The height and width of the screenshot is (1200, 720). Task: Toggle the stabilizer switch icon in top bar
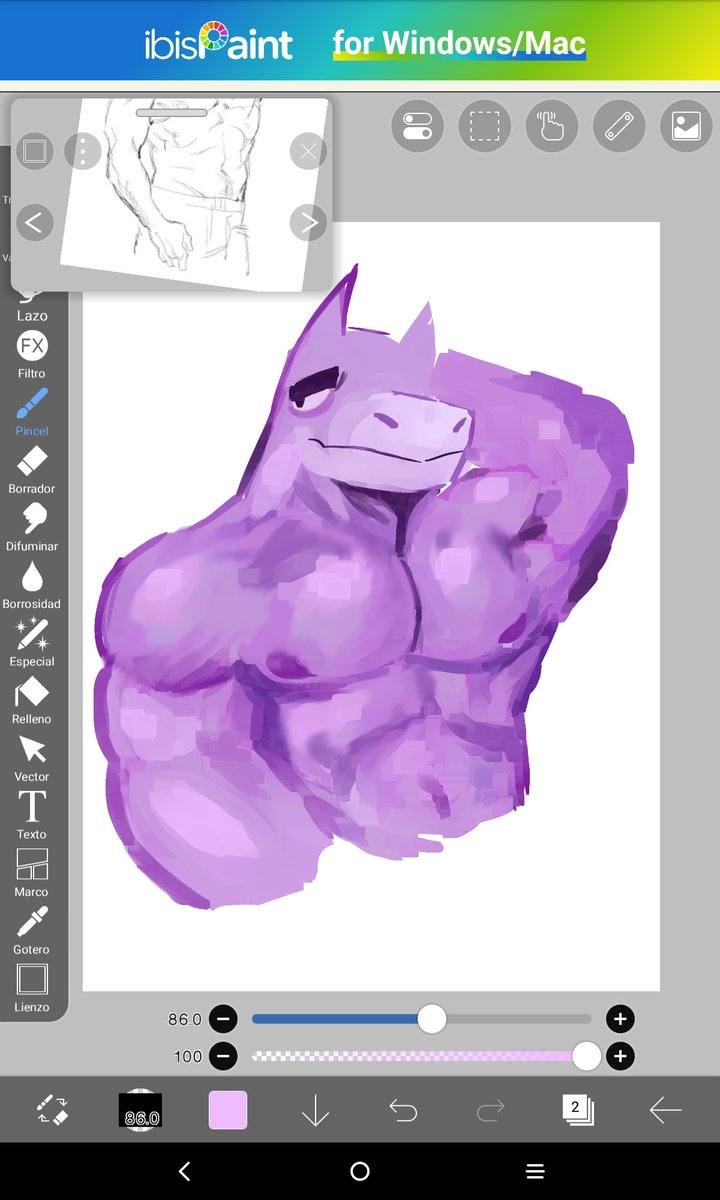417,126
